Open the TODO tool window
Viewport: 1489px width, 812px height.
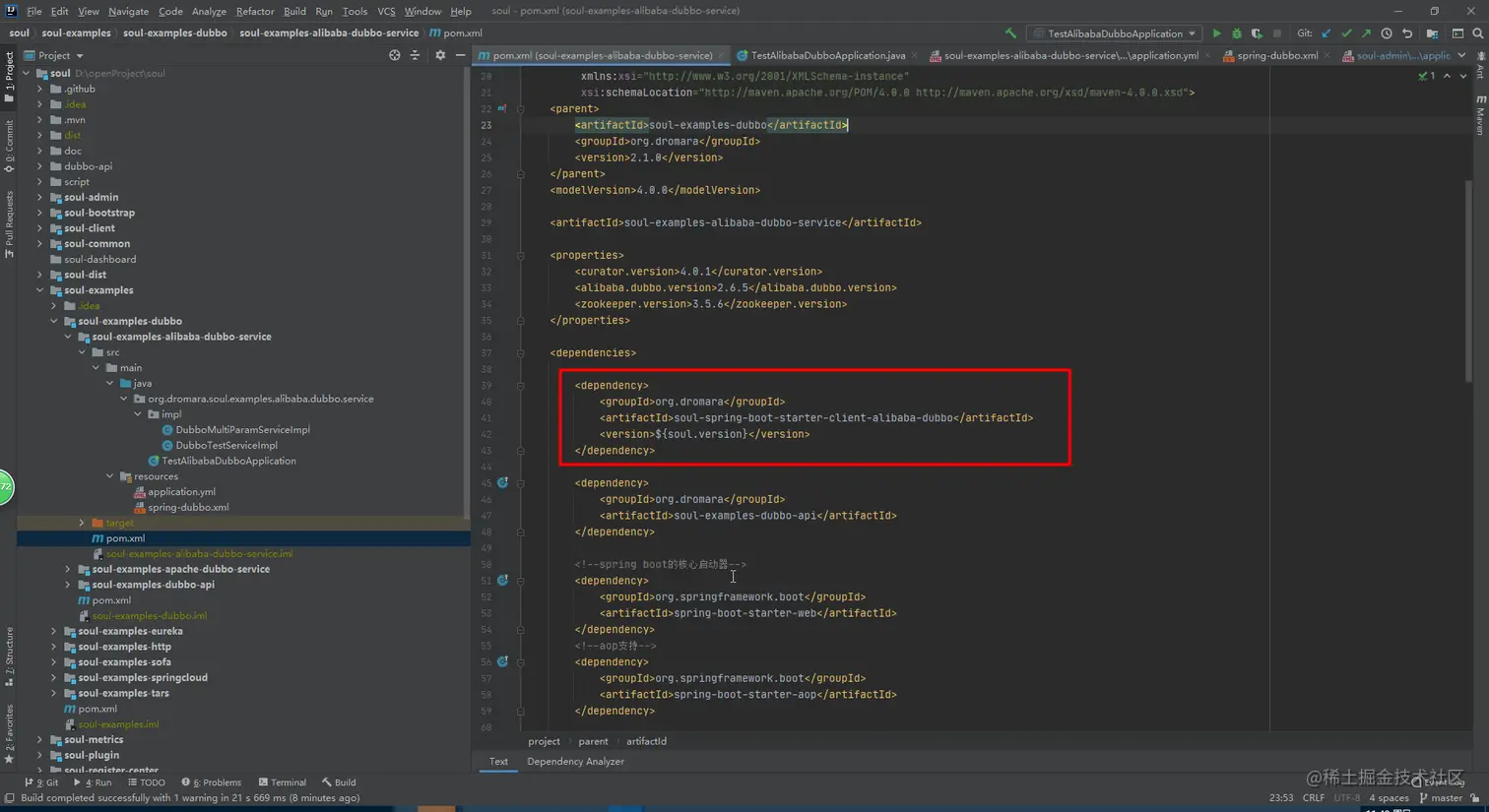146,782
